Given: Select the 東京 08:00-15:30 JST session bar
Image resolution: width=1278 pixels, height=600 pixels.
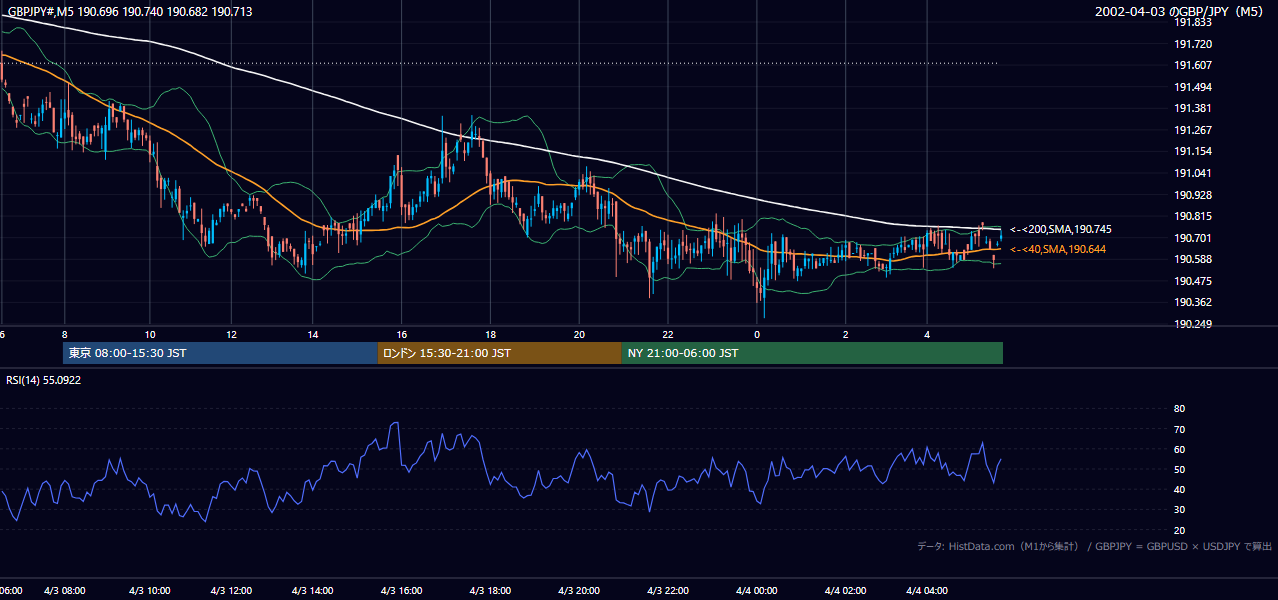Looking at the screenshot, I should click(220, 353).
